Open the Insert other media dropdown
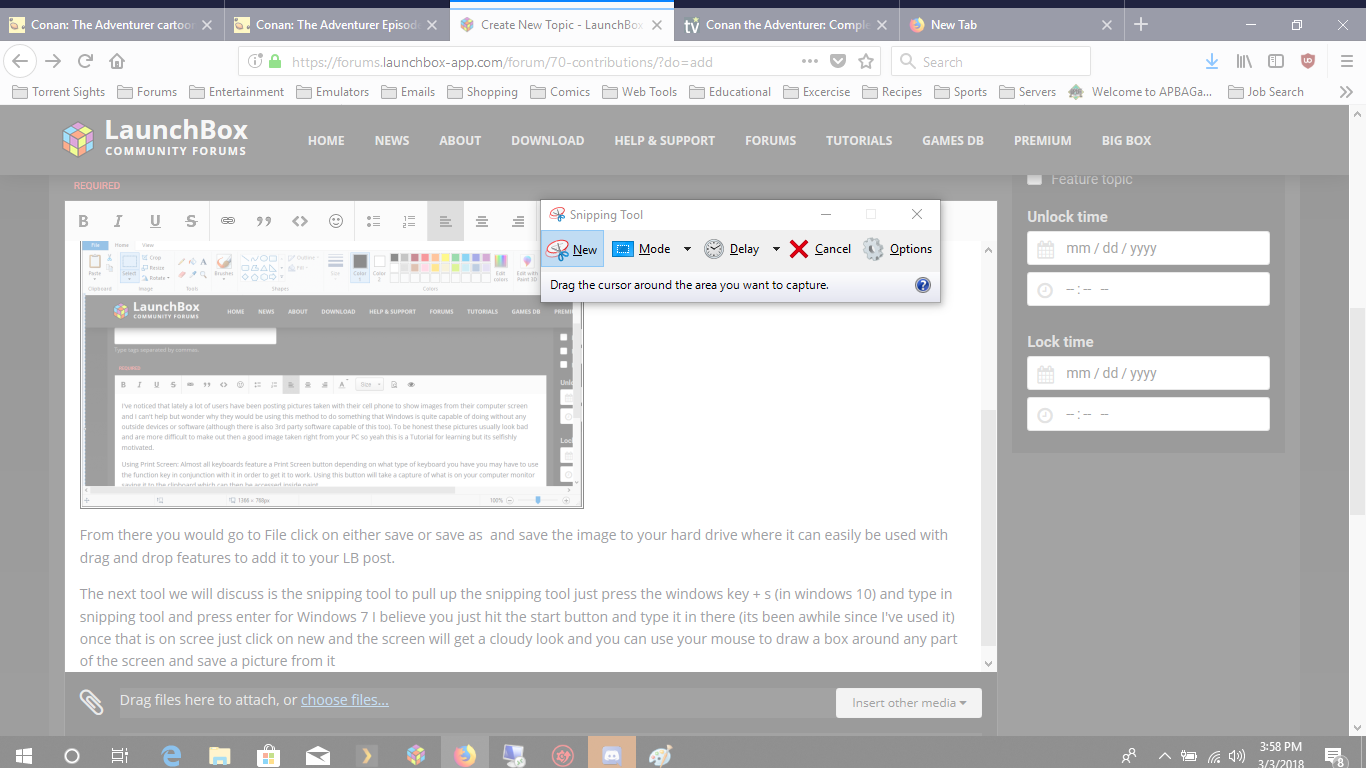The width and height of the screenshot is (1366, 768). pos(908,703)
